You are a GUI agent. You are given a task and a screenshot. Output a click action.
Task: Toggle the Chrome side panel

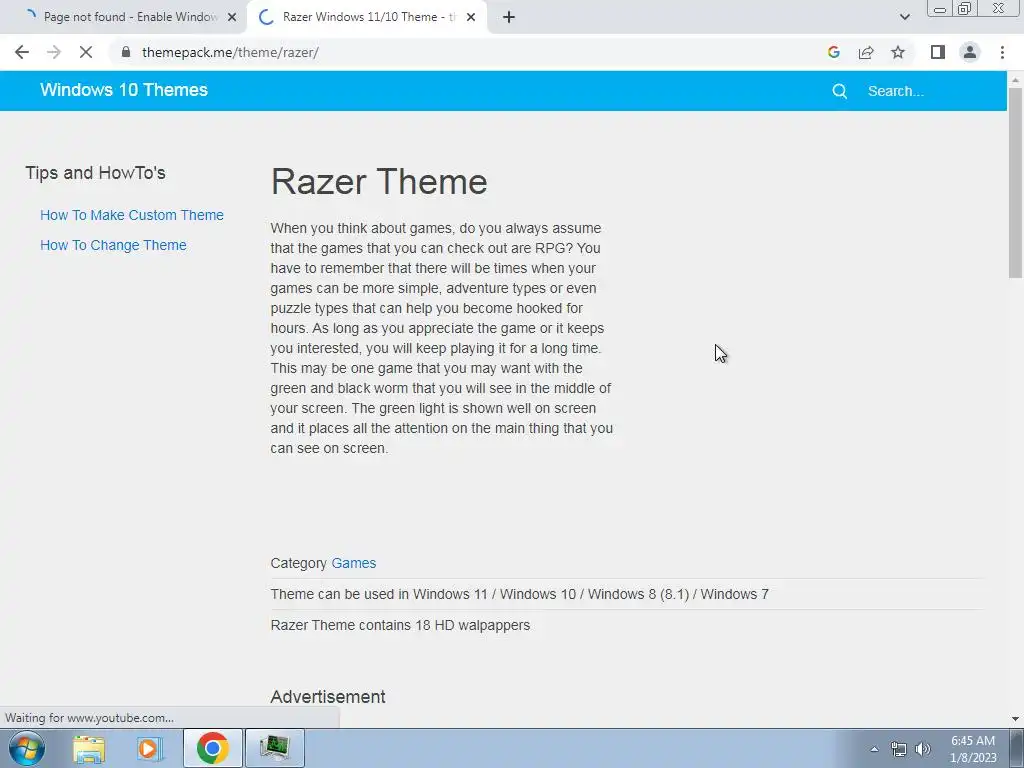(938, 52)
